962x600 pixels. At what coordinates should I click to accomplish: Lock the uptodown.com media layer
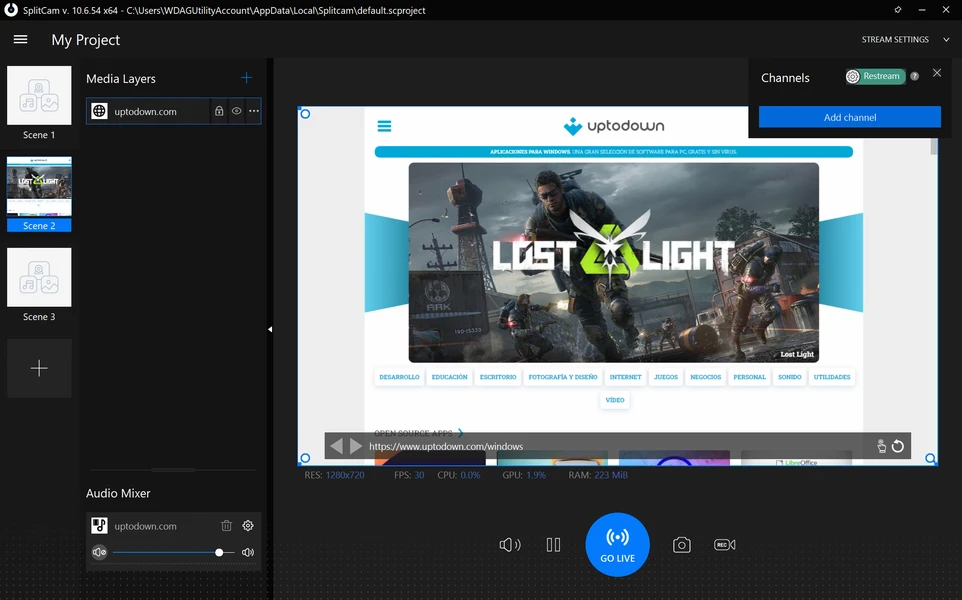219,111
